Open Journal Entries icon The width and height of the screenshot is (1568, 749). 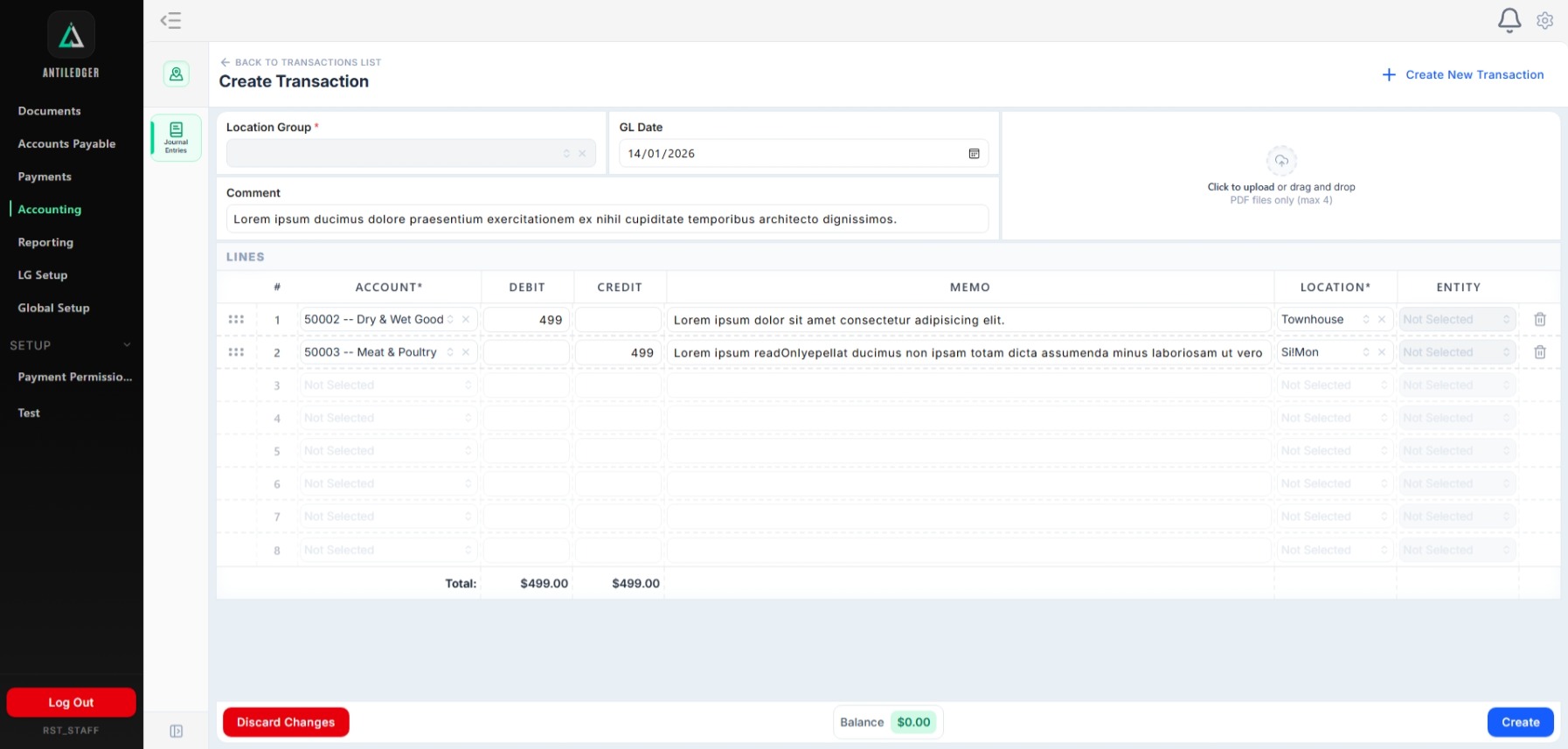[176, 137]
